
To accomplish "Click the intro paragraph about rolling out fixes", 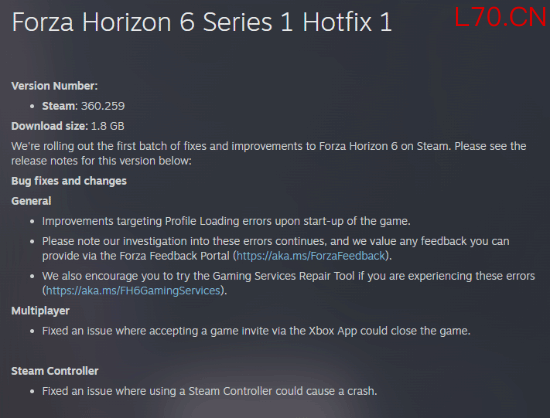I will (x=269, y=154).
